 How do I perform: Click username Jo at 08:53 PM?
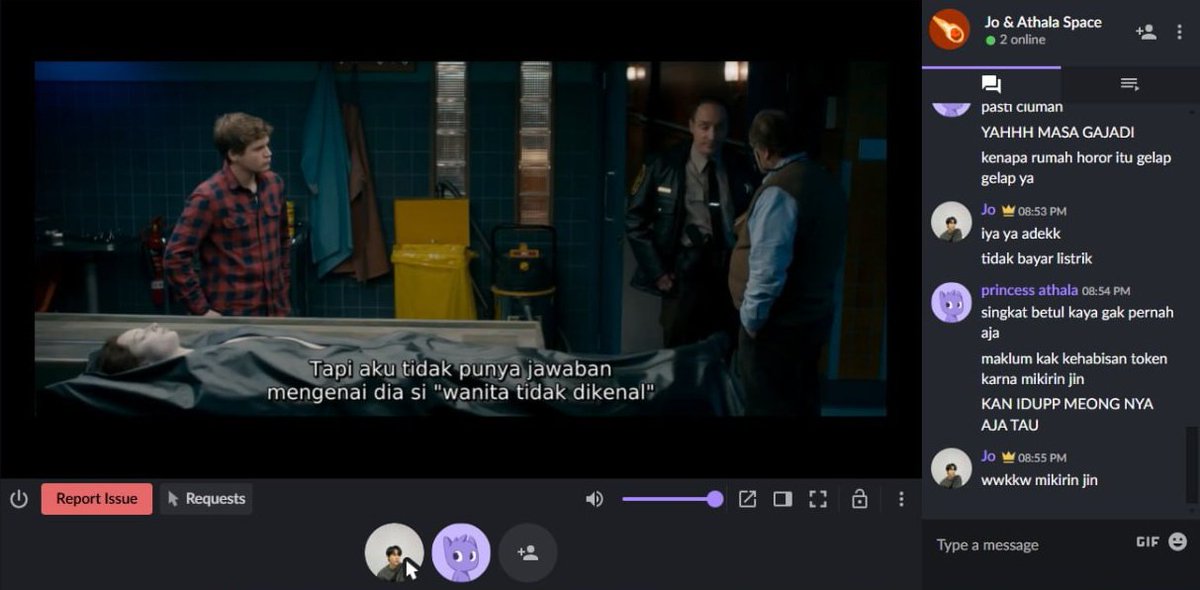point(988,210)
